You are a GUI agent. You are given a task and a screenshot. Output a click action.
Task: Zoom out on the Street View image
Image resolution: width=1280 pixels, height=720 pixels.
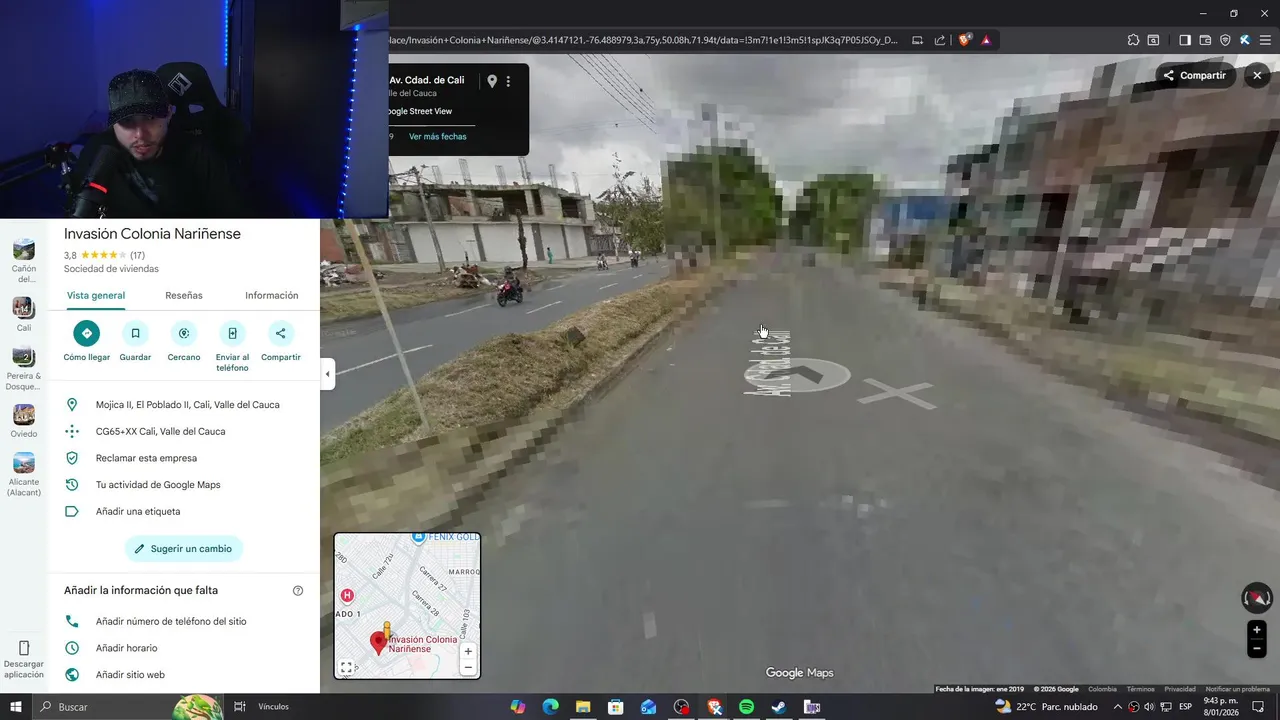pyautogui.click(x=1257, y=648)
